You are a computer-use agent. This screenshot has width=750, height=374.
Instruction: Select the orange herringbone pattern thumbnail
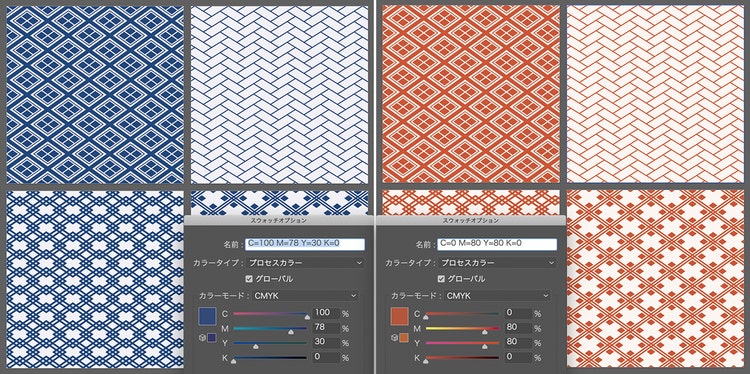coord(655,94)
